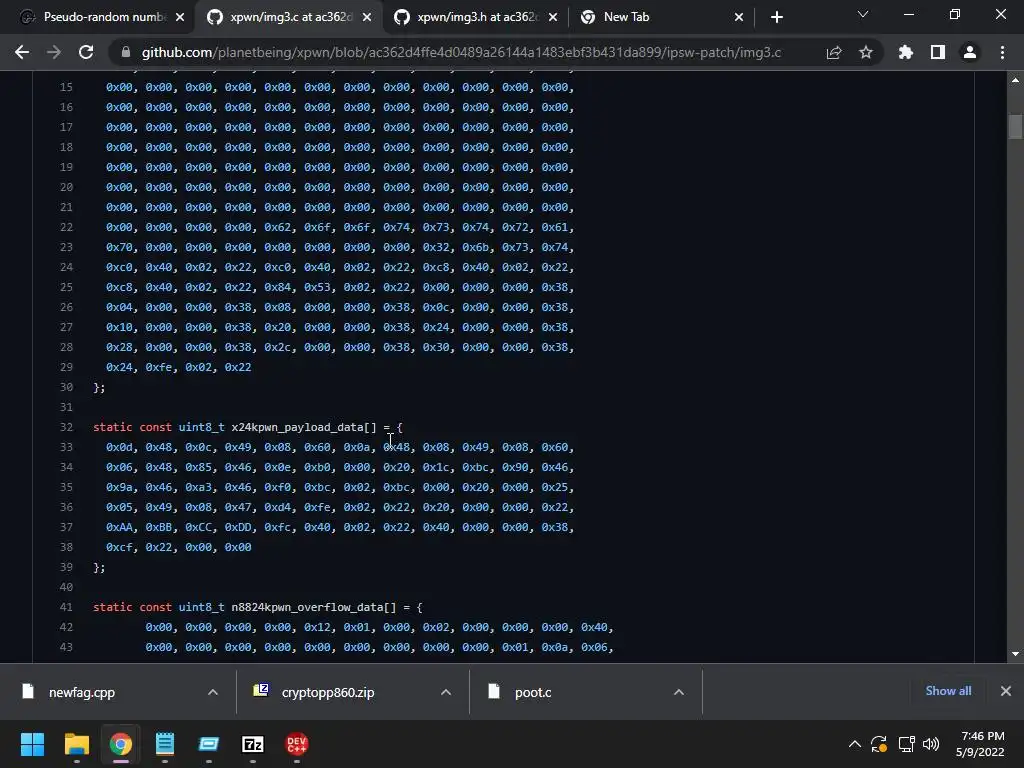Viewport: 1024px width, 768px height.
Task: Select line number 32 in the code
Action: tap(66, 427)
